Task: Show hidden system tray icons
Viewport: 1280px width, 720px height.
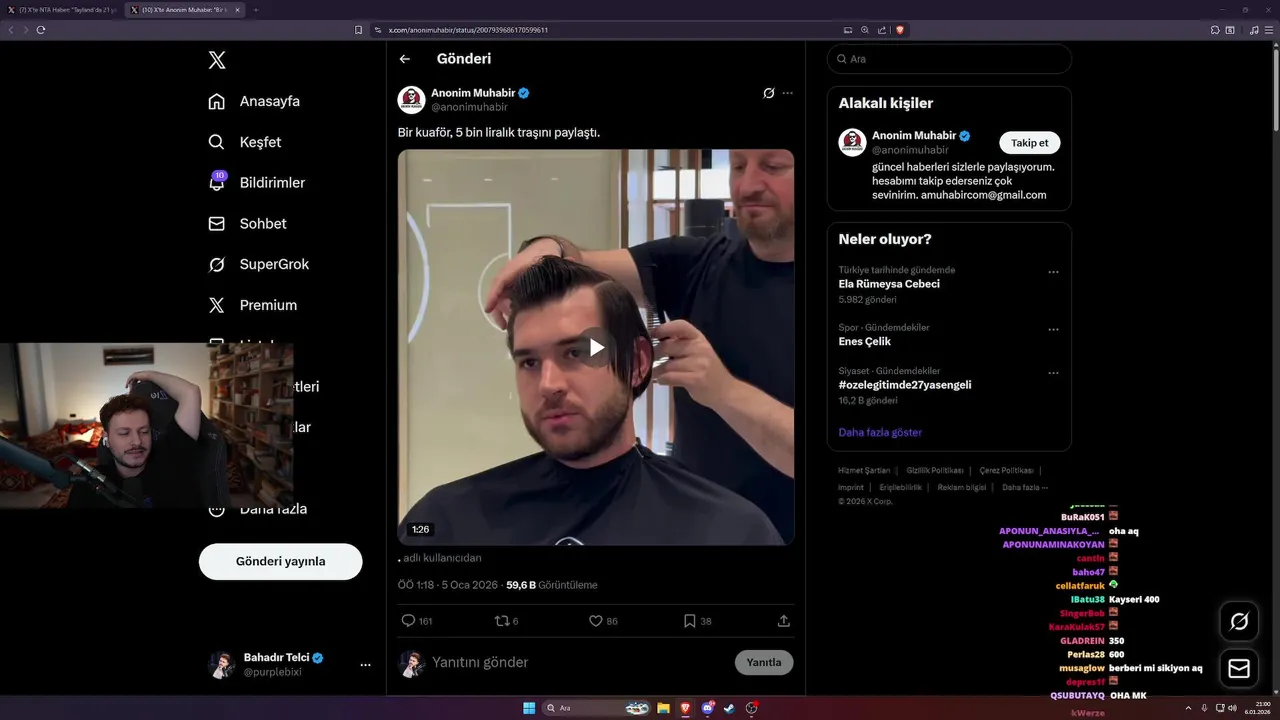Action: (x=1188, y=708)
